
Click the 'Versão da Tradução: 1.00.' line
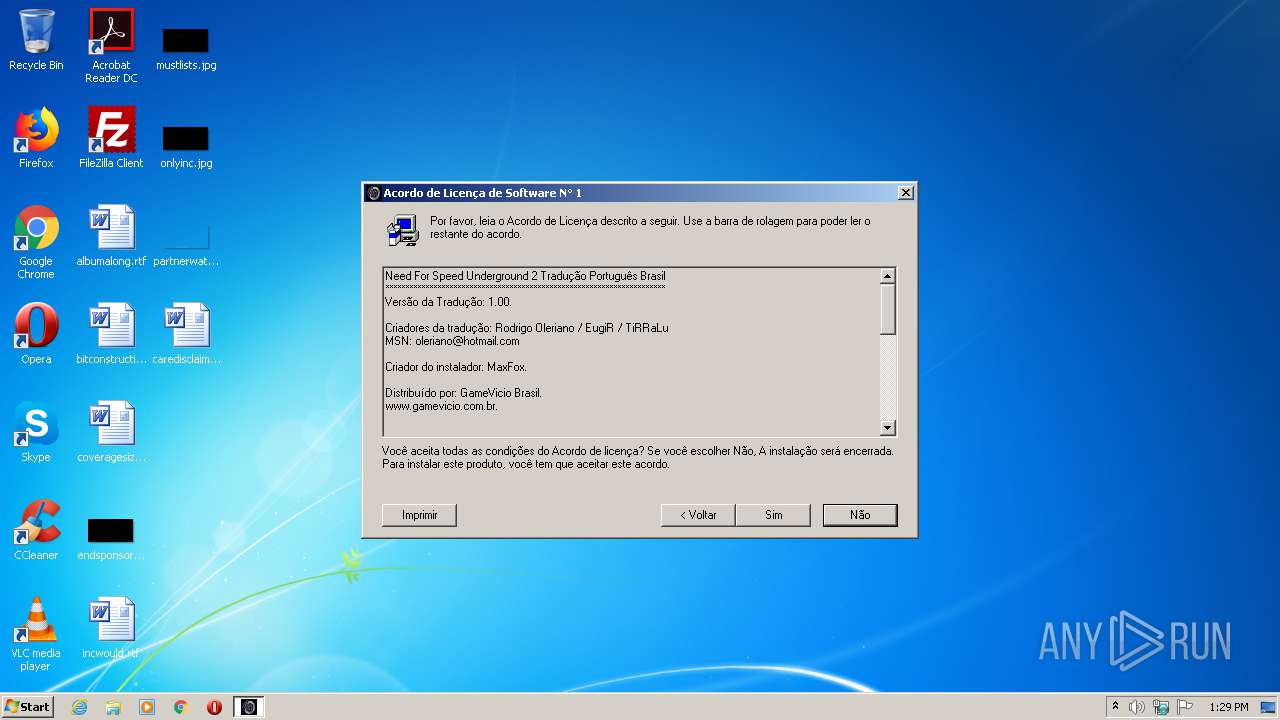coord(449,302)
